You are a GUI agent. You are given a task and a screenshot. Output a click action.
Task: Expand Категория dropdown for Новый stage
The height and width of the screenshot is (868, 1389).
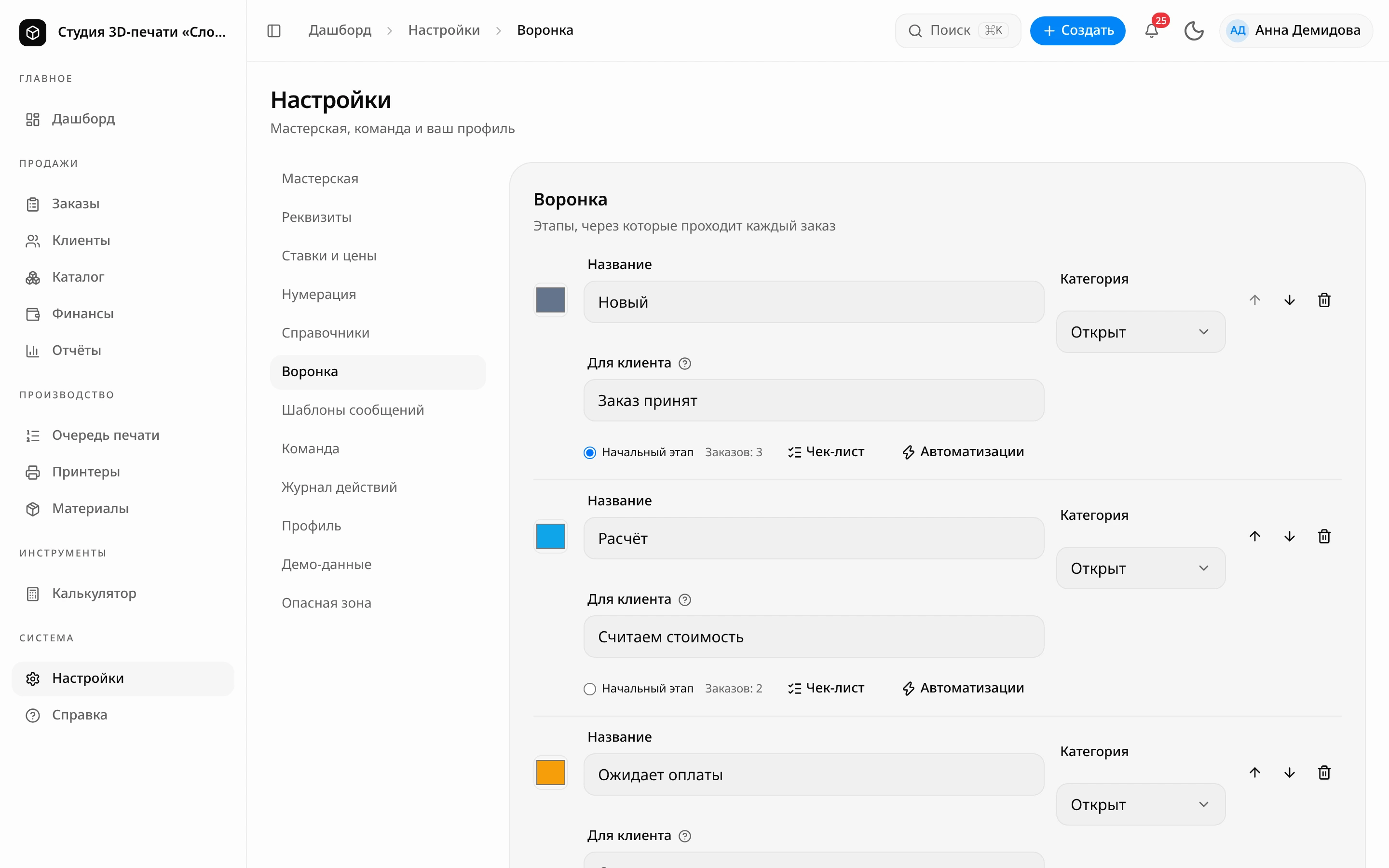point(1141,332)
